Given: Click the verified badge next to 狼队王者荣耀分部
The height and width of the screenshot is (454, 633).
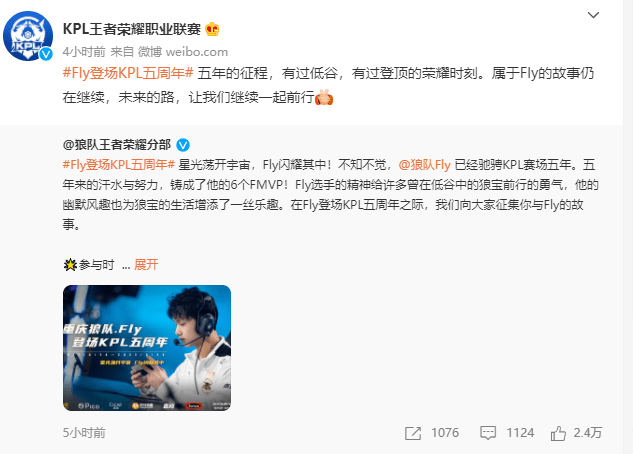Looking at the screenshot, I should click(183, 144).
